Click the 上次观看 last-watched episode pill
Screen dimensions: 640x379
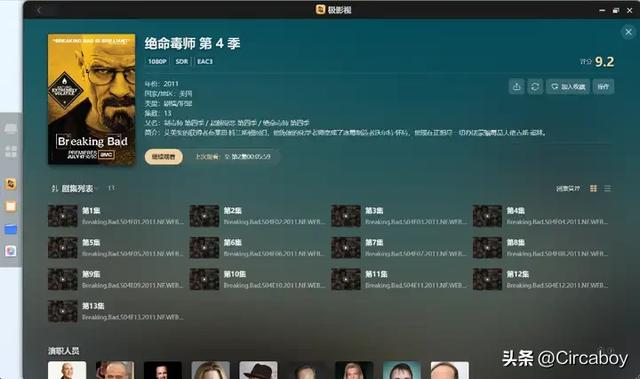click(x=233, y=157)
